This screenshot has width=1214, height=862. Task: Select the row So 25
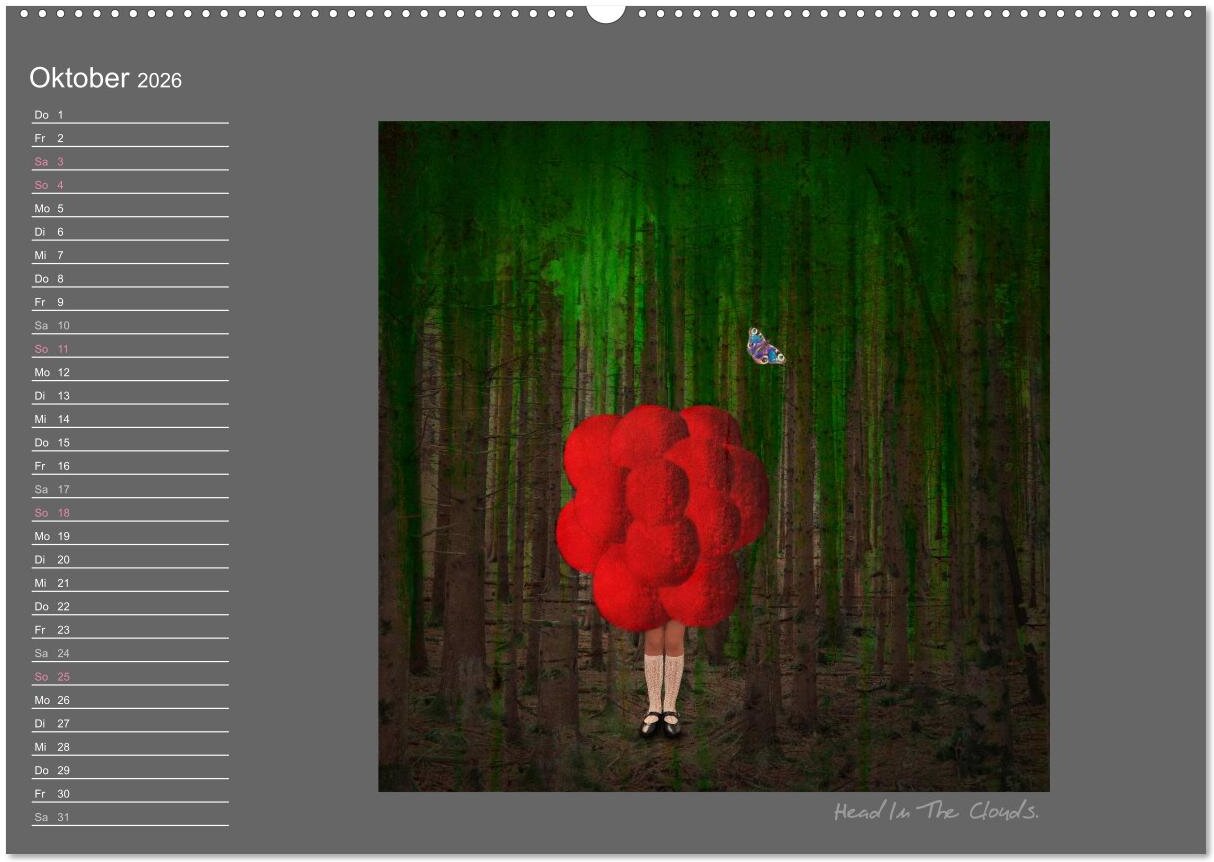tap(130, 676)
